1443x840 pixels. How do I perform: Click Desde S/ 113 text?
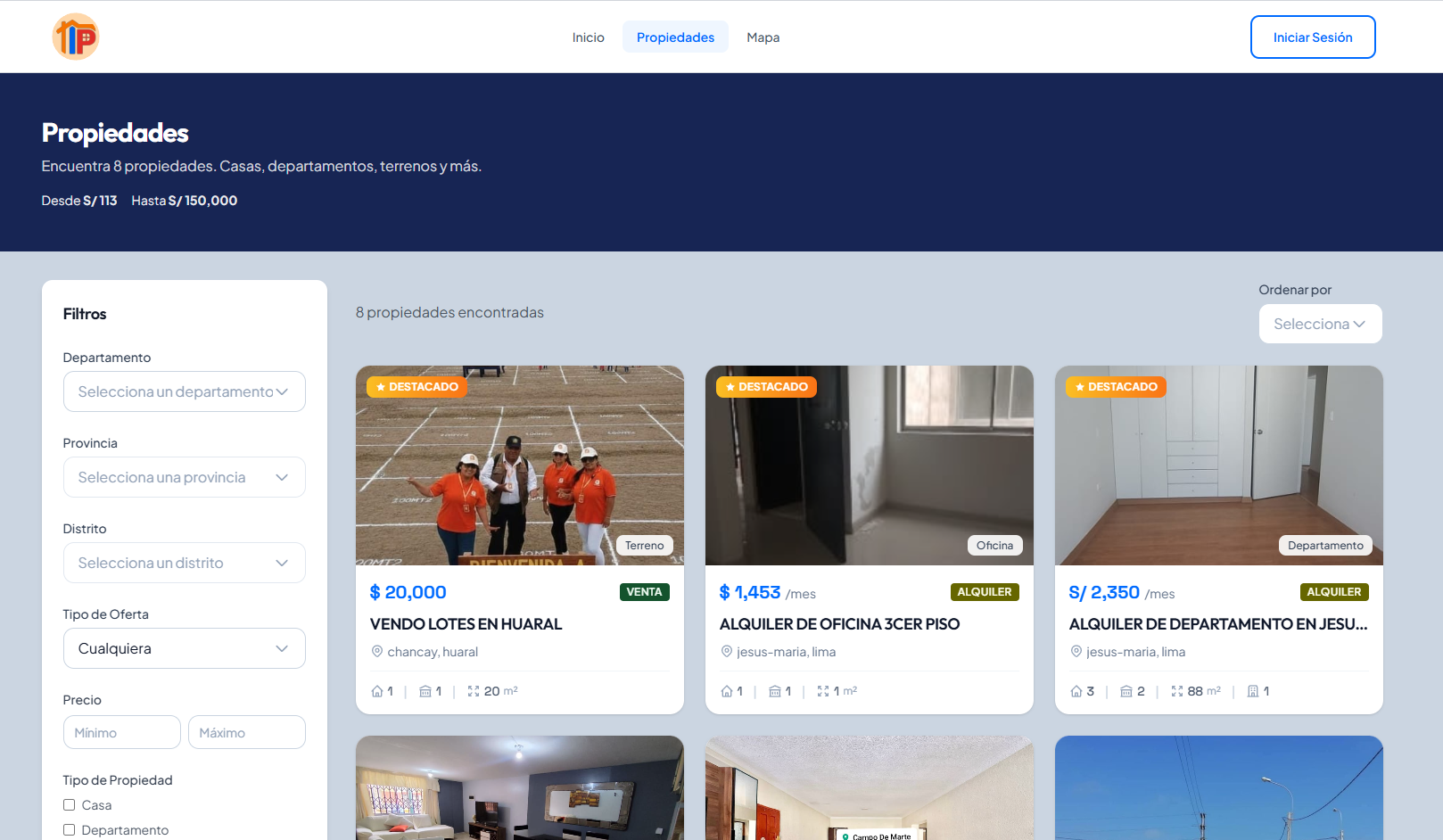click(79, 201)
